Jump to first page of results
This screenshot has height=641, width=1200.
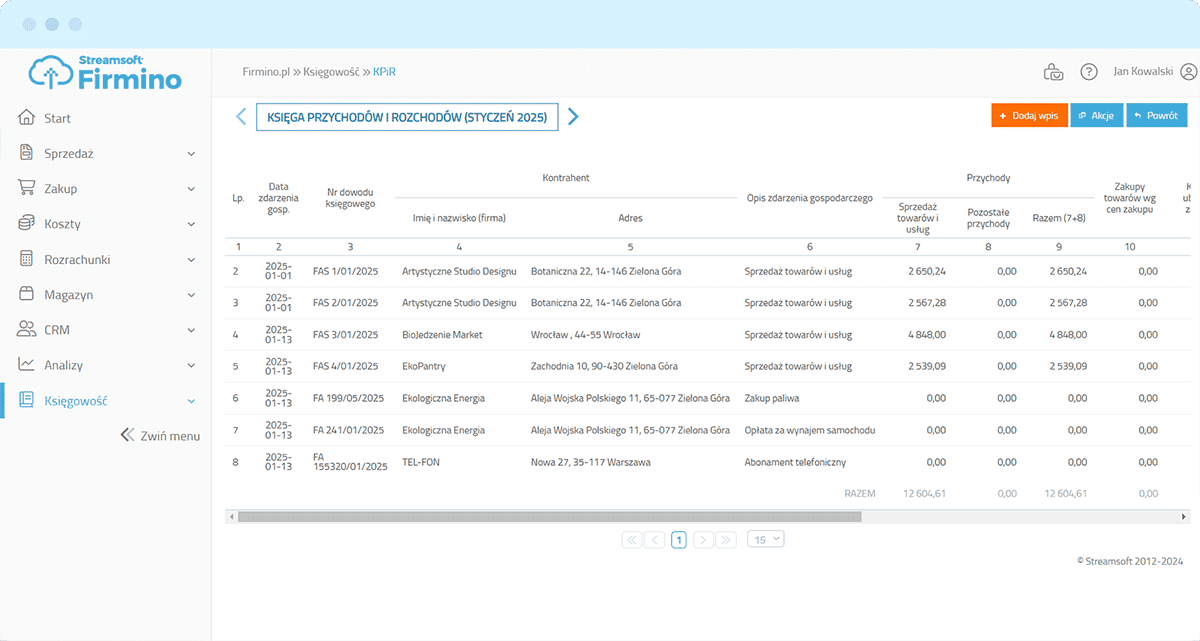point(631,540)
